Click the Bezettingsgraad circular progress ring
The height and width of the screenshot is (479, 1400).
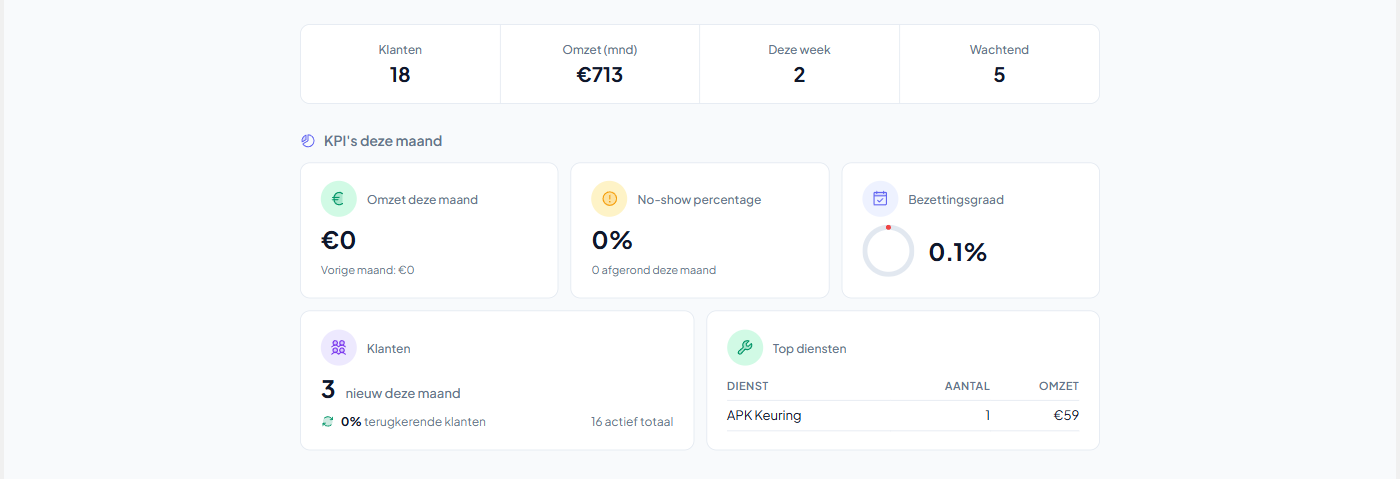[x=888, y=251]
